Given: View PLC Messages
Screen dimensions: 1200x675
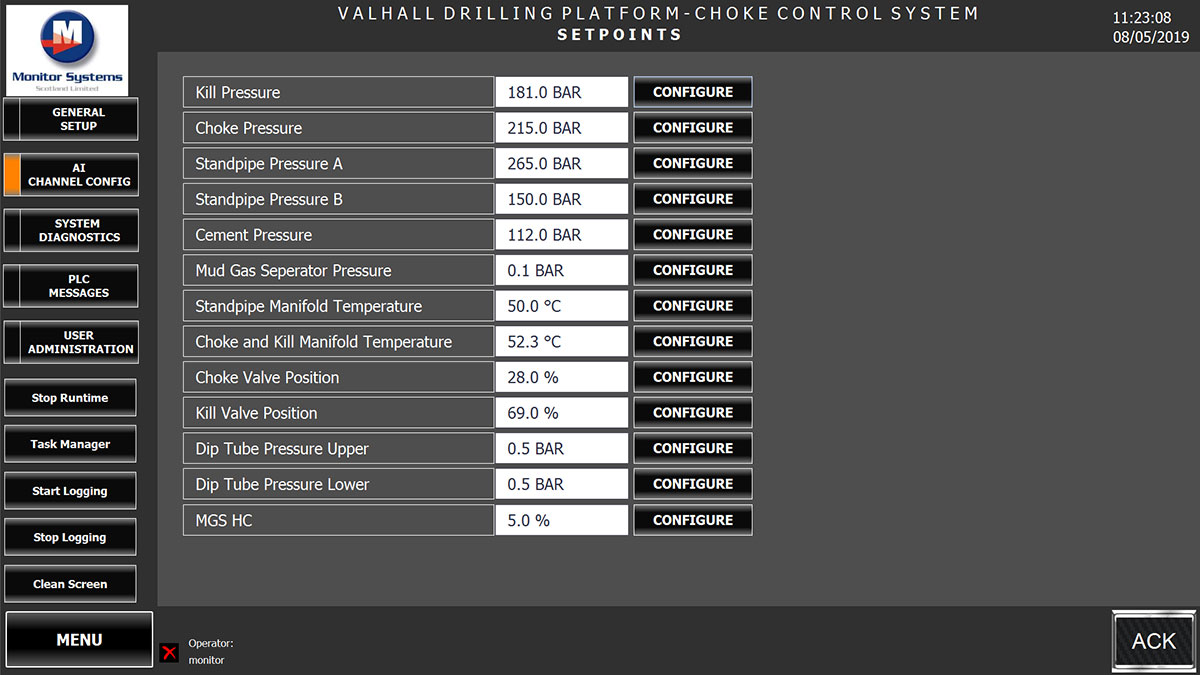Looking at the screenshot, I should point(70,286).
